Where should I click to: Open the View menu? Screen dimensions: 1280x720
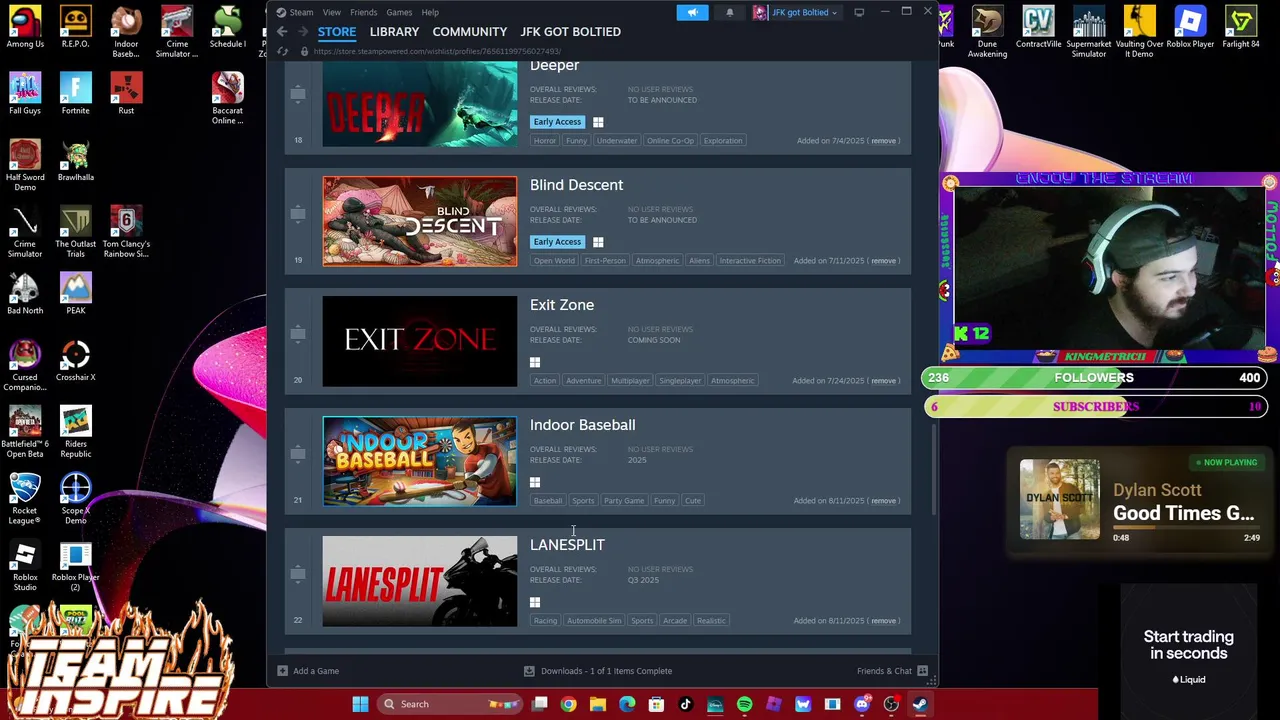[x=331, y=12]
